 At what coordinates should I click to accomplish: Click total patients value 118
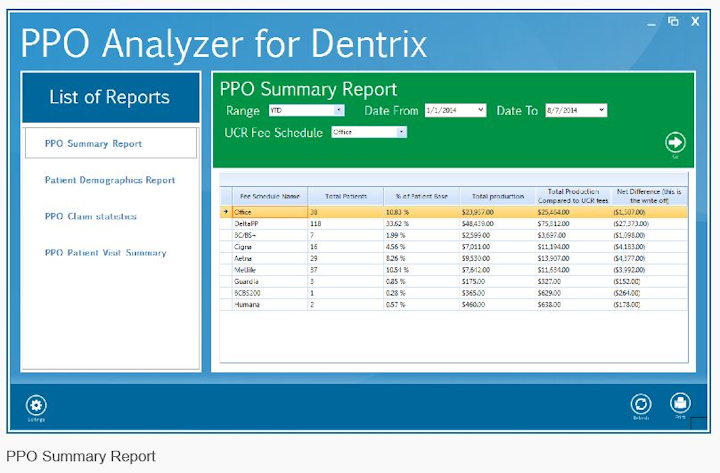point(315,224)
